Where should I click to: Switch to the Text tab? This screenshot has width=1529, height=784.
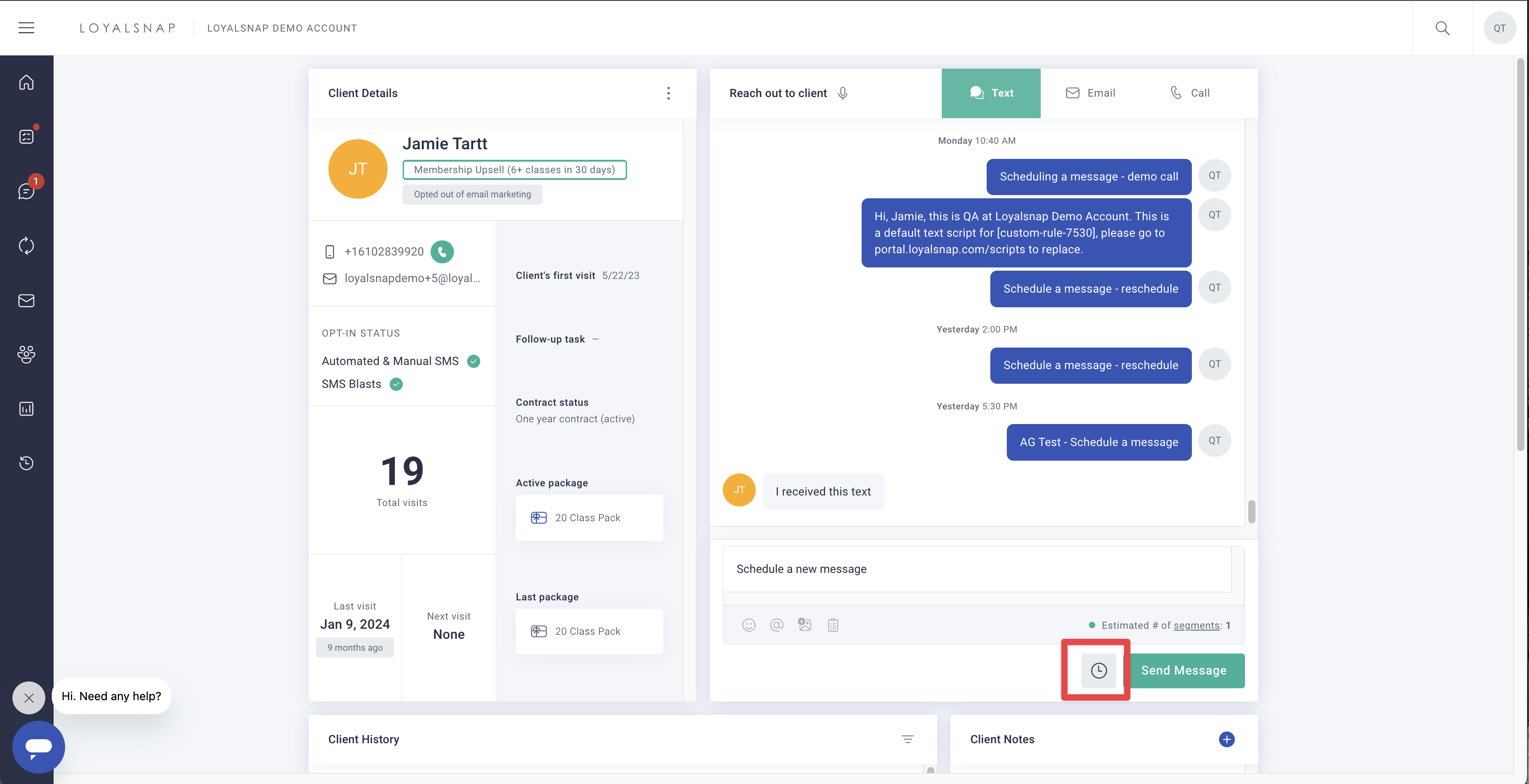991,93
